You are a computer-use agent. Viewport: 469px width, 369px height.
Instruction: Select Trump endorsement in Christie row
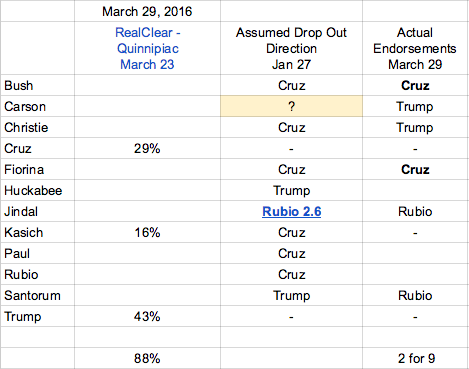point(415,127)
